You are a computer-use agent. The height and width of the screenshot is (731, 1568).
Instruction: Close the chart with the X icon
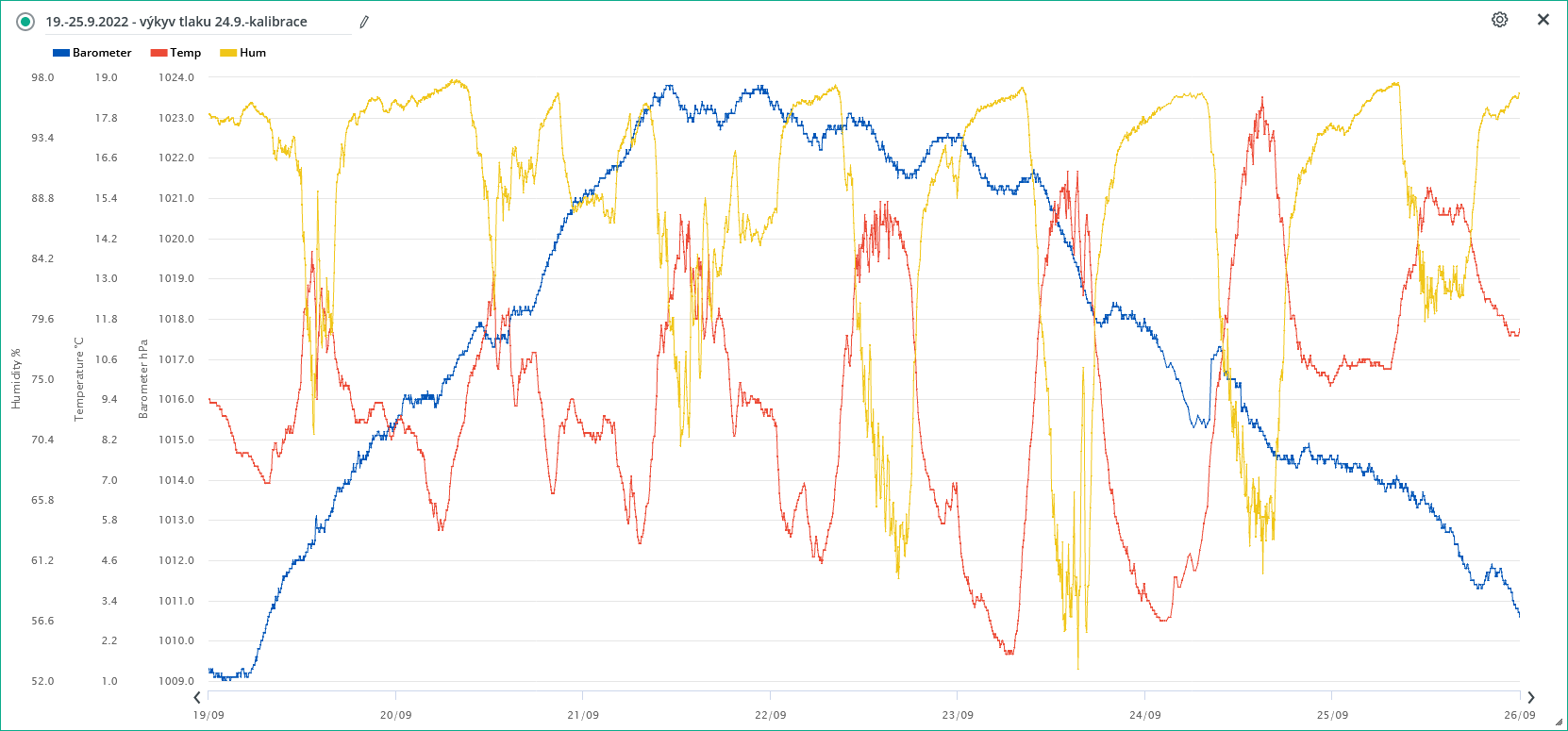[1543, 20]
